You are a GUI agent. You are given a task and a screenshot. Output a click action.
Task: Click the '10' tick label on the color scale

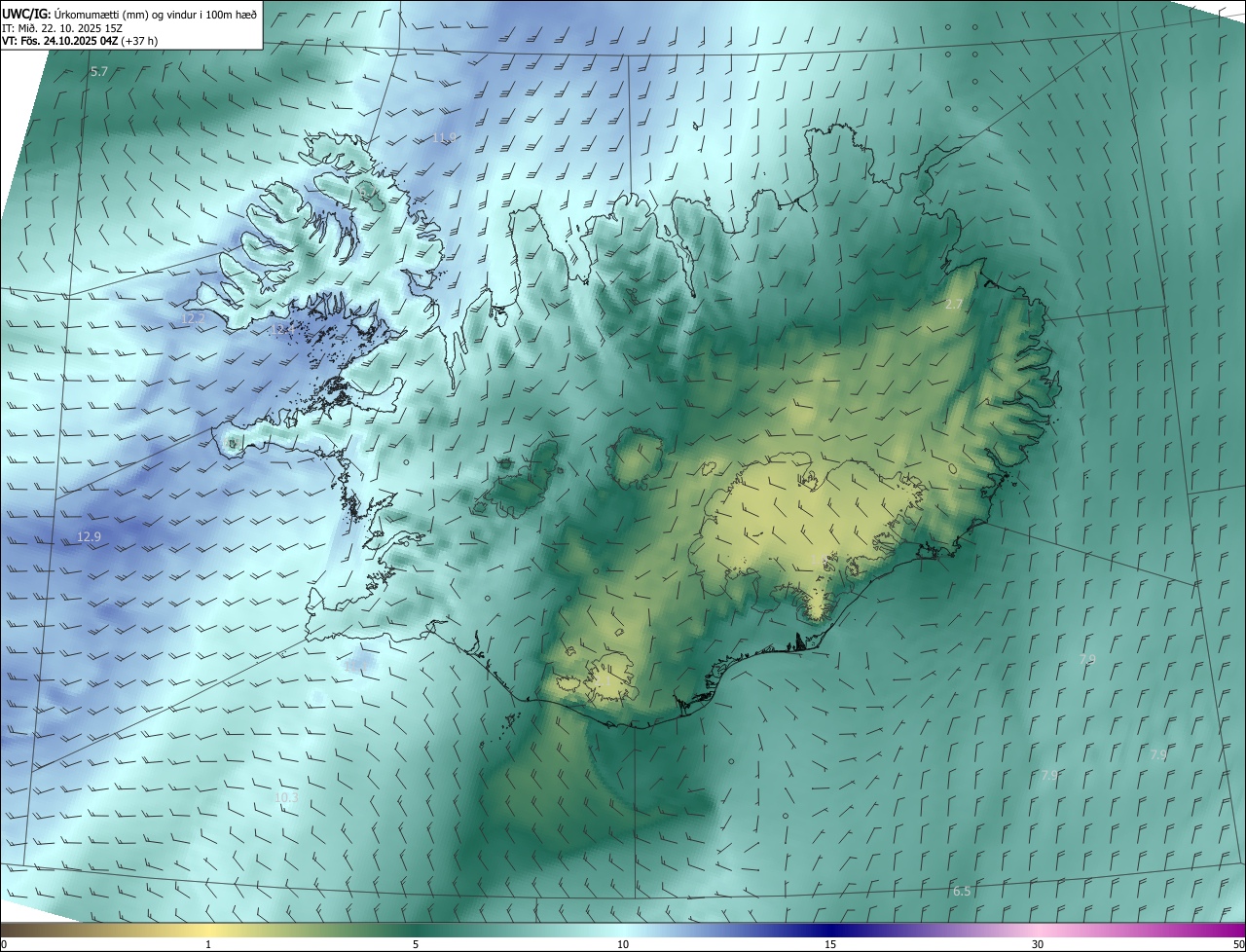(623, 944)
